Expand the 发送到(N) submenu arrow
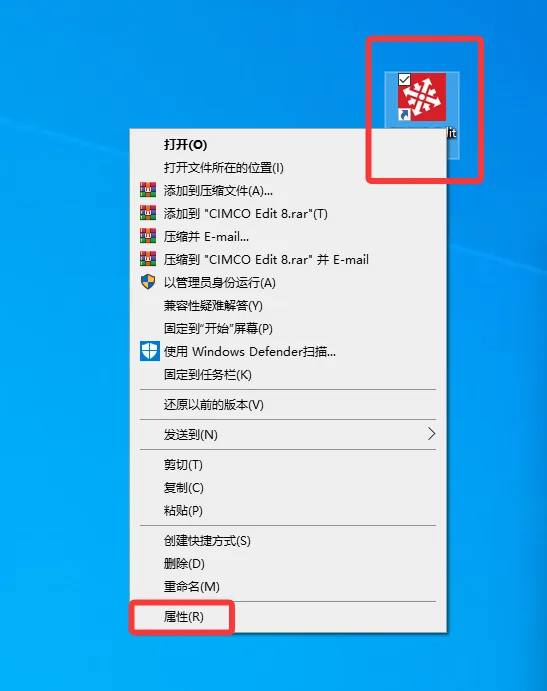The height and width of the screenshot is (691, 547). [x=431, y=434]
